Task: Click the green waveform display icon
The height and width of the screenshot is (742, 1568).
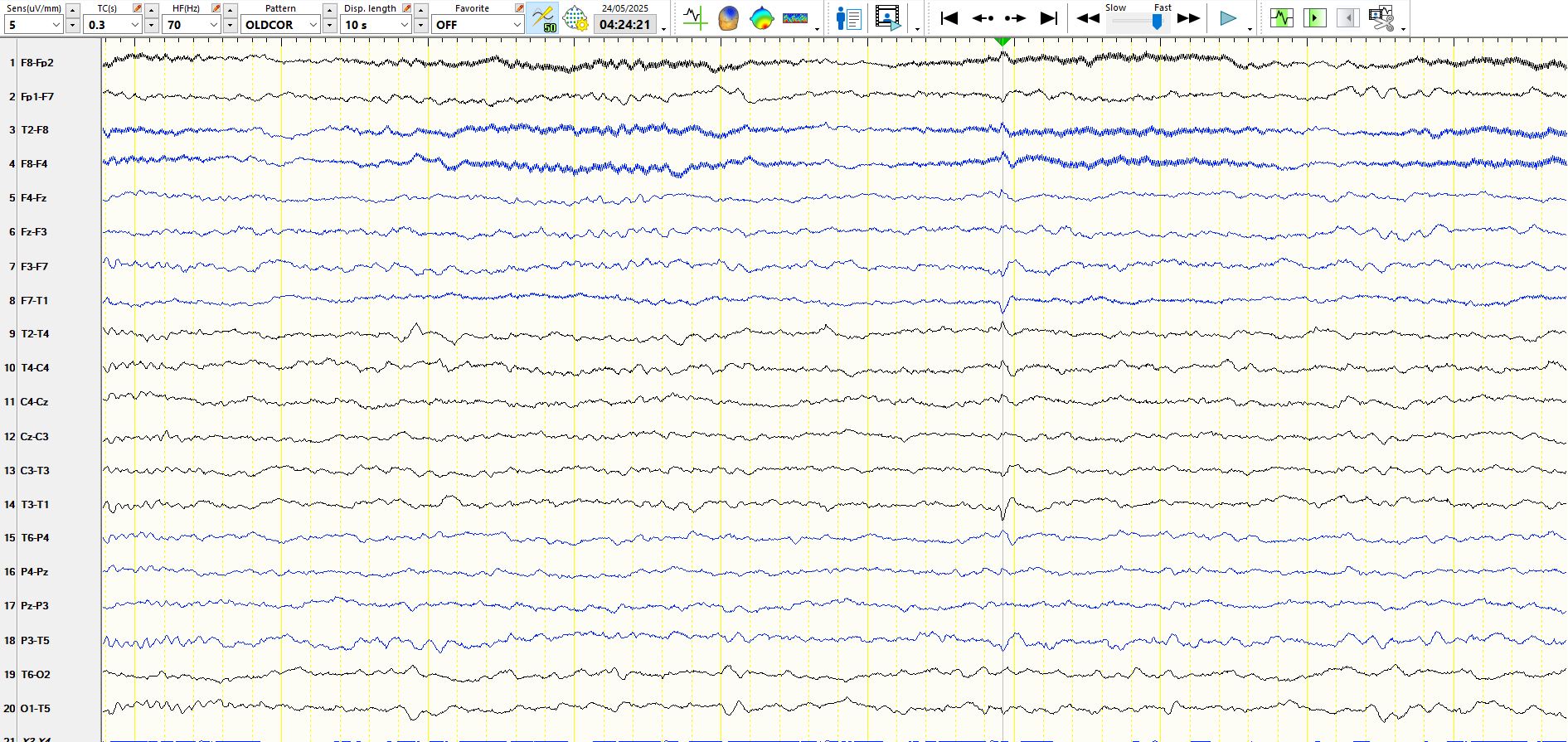Action: [1281, 17]
